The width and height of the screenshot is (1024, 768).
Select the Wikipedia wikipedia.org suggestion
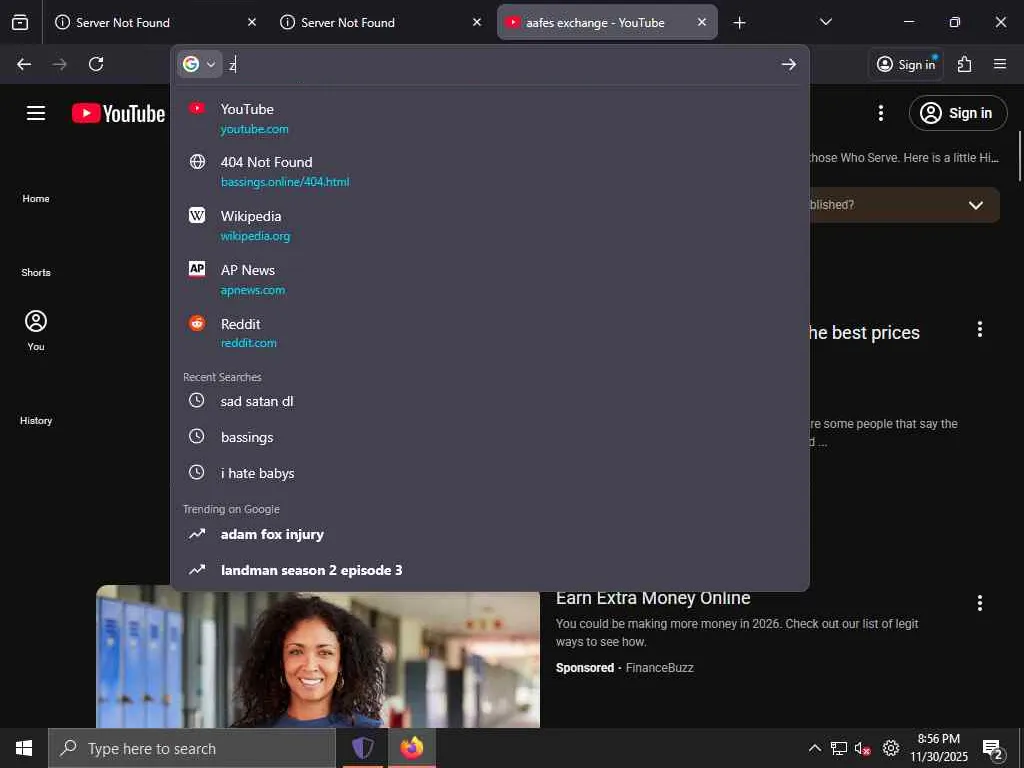coord(490,225)
